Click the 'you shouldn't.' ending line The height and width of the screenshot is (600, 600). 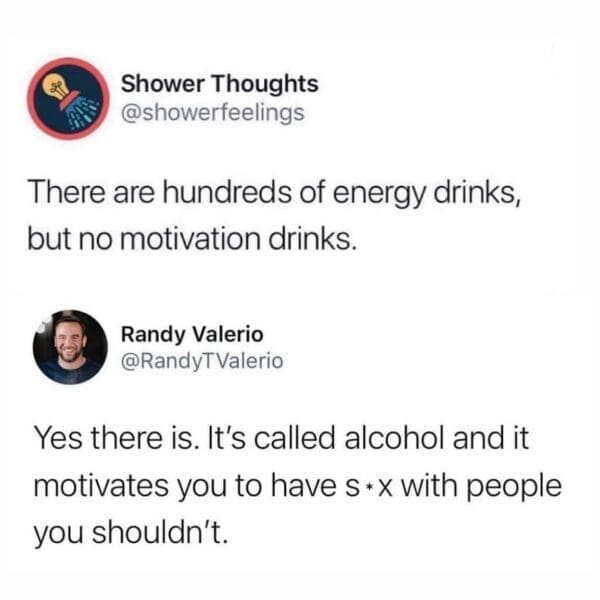tap(130, 535)
